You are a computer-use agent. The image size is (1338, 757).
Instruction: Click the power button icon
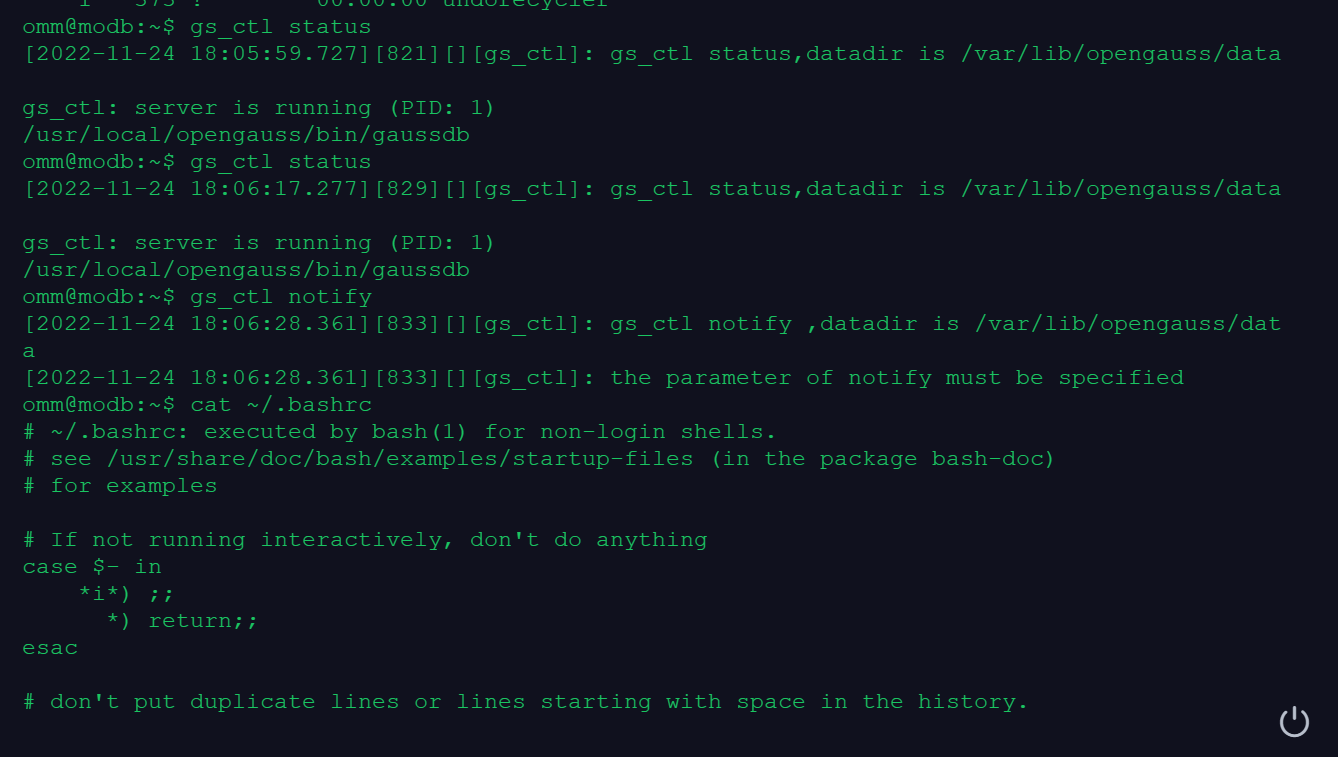pyautogui.click(x=1294, y=721)
